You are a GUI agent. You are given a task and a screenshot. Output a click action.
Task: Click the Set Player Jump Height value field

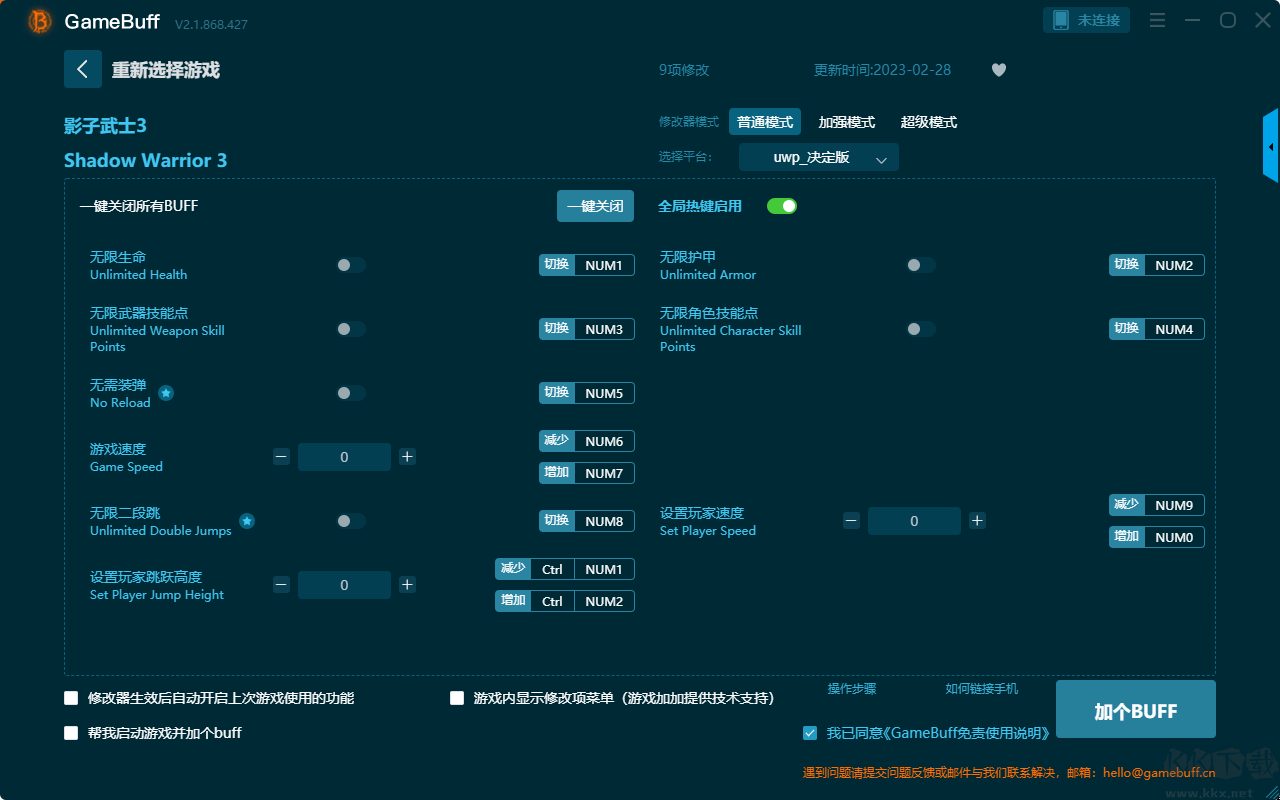pyautogui.click(x=344, y=585)
